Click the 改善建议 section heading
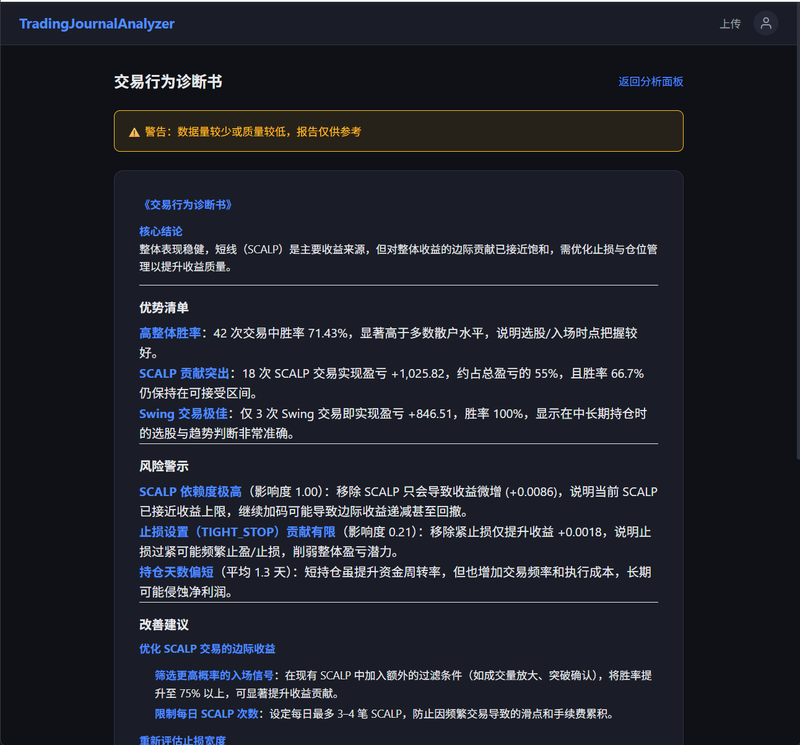The height and width of the screenshot is (745, 800). (x=164, y=625)
